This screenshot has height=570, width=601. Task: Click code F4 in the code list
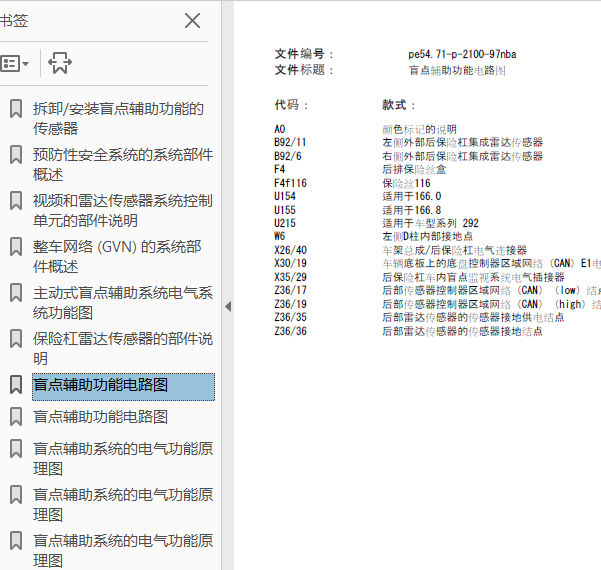click(280, 169)
